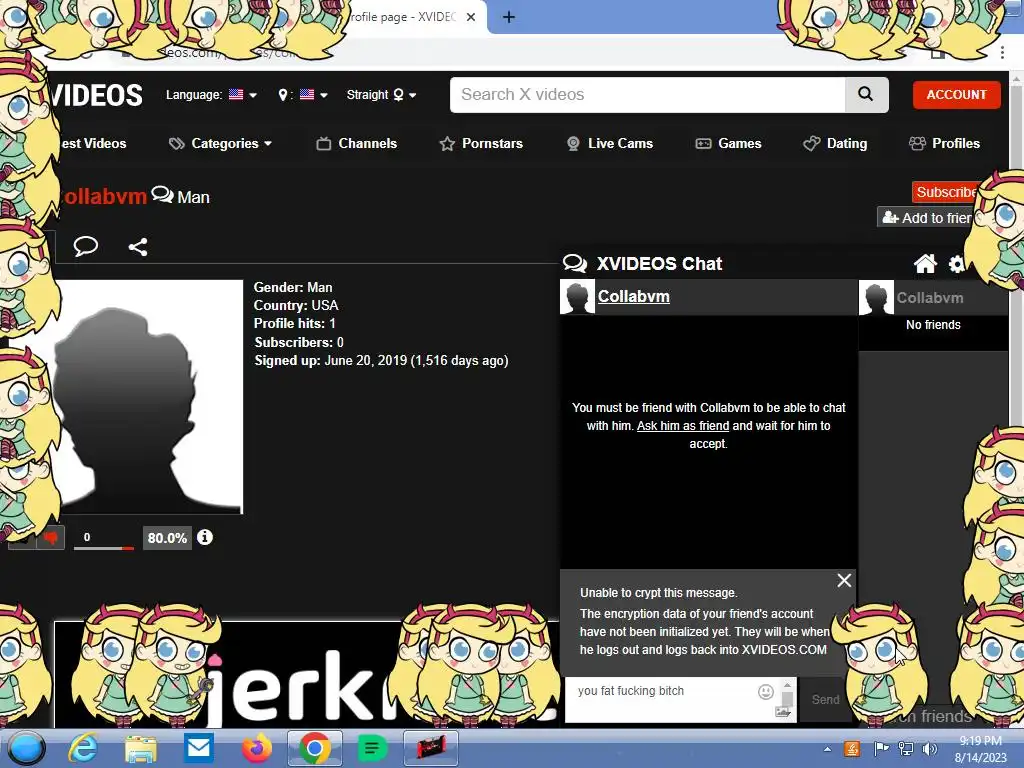Expand the Straight orientation dropdown
The image size is (1024, 768).
click(x=381, y=95)
